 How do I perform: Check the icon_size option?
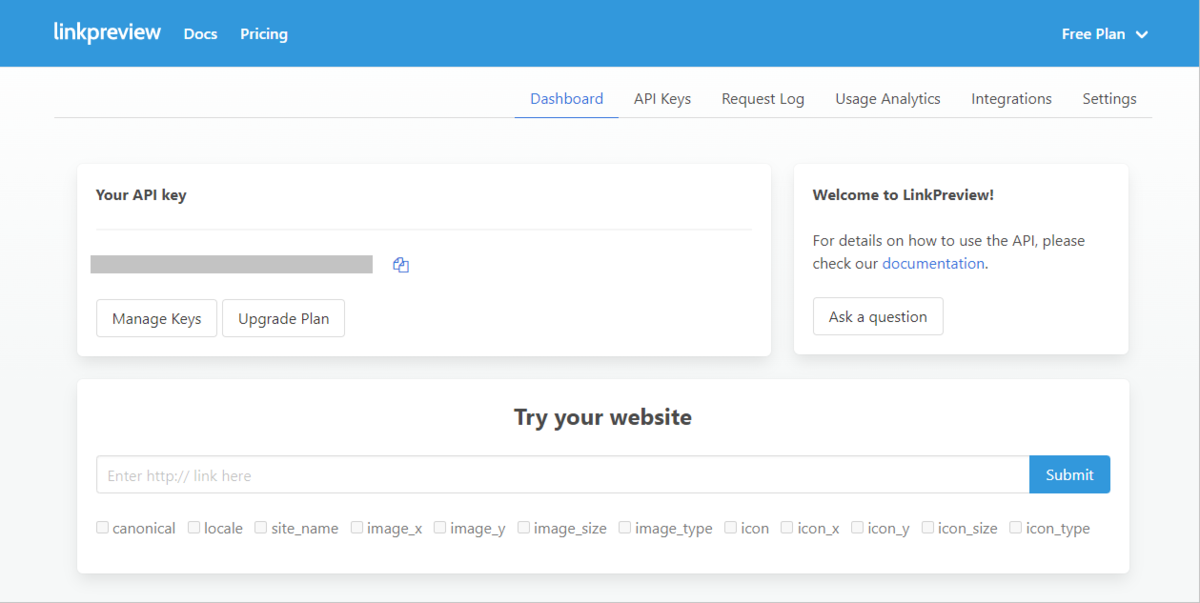[x=928, y=527]
